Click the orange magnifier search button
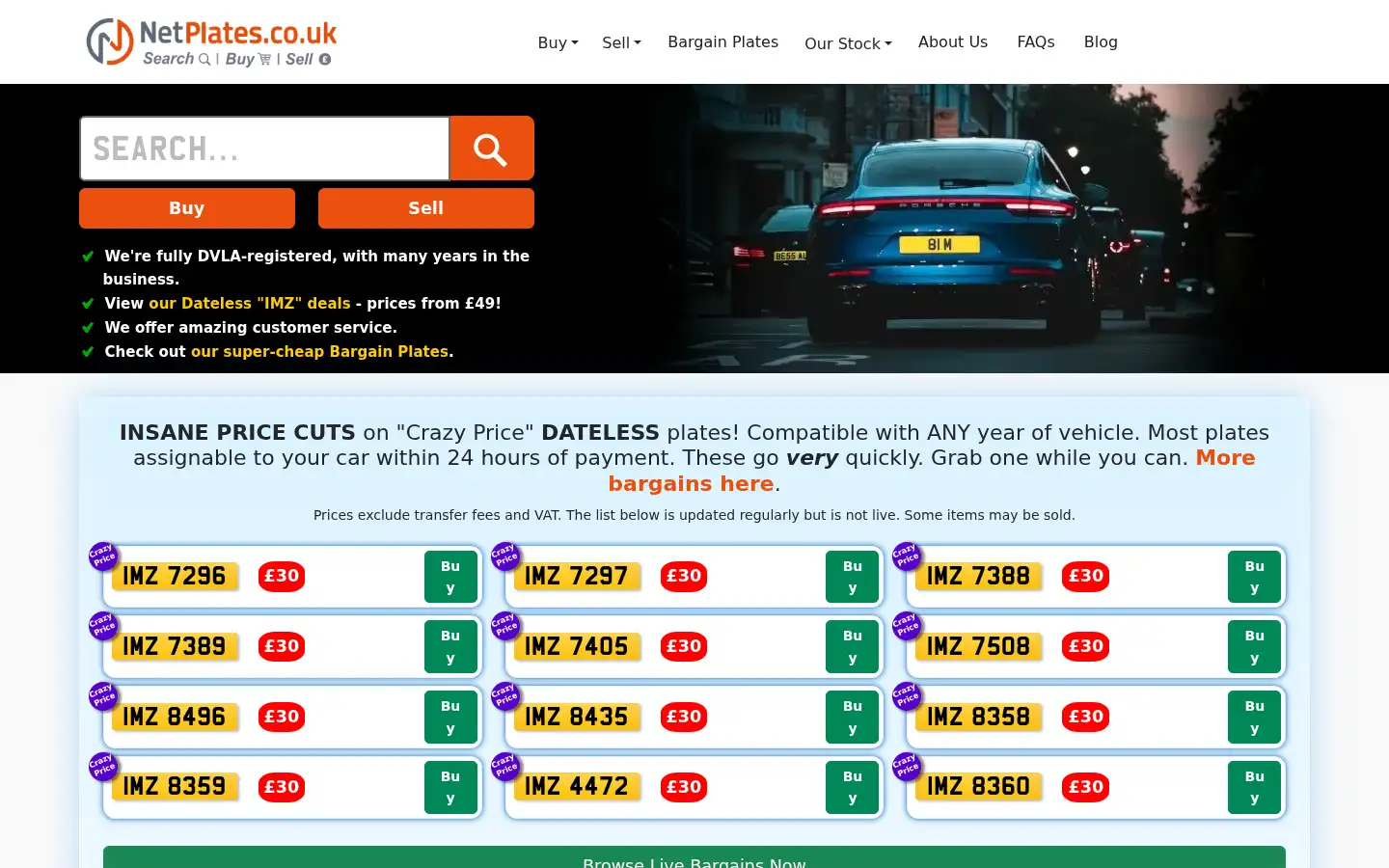 tap(492, 149)
